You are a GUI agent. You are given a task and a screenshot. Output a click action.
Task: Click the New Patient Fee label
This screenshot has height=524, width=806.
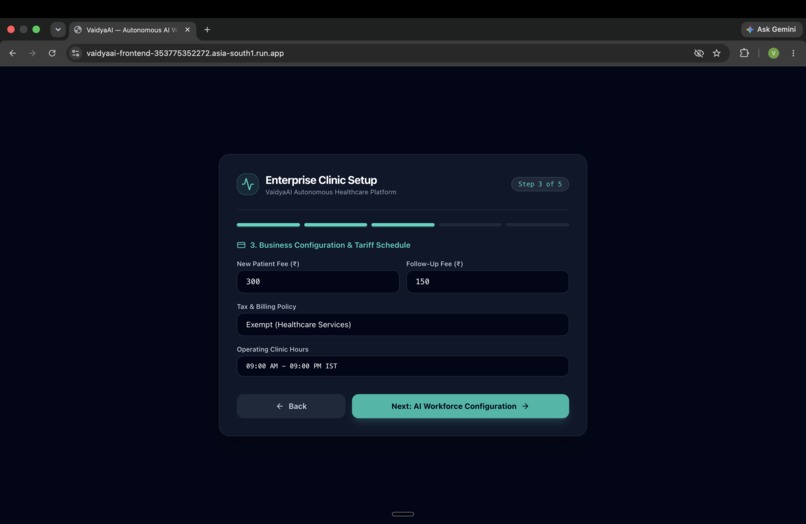point(268,264)
